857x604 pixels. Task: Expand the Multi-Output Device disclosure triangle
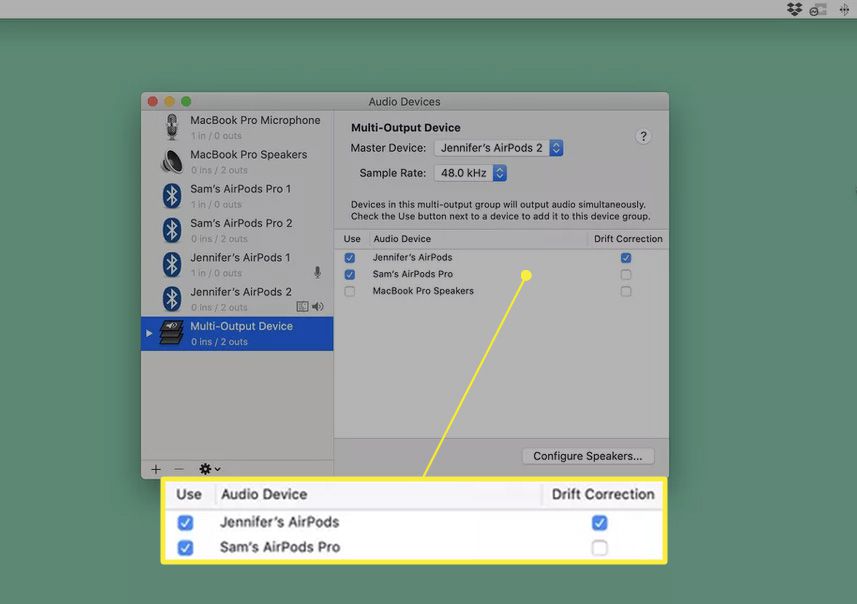click(149, 333)
